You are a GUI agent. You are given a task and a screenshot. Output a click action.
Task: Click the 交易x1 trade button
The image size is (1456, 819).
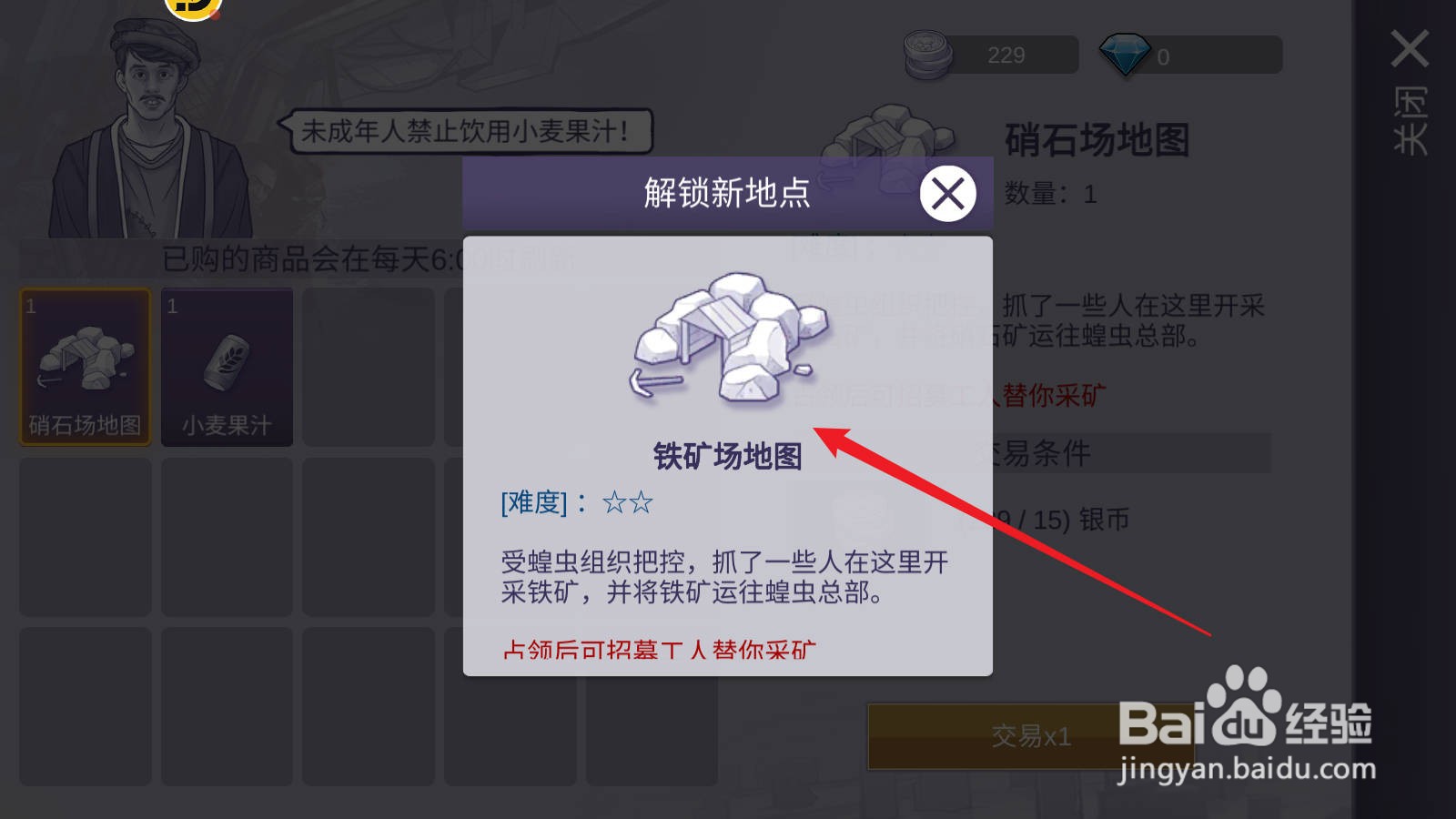(x=1031, y=736)
